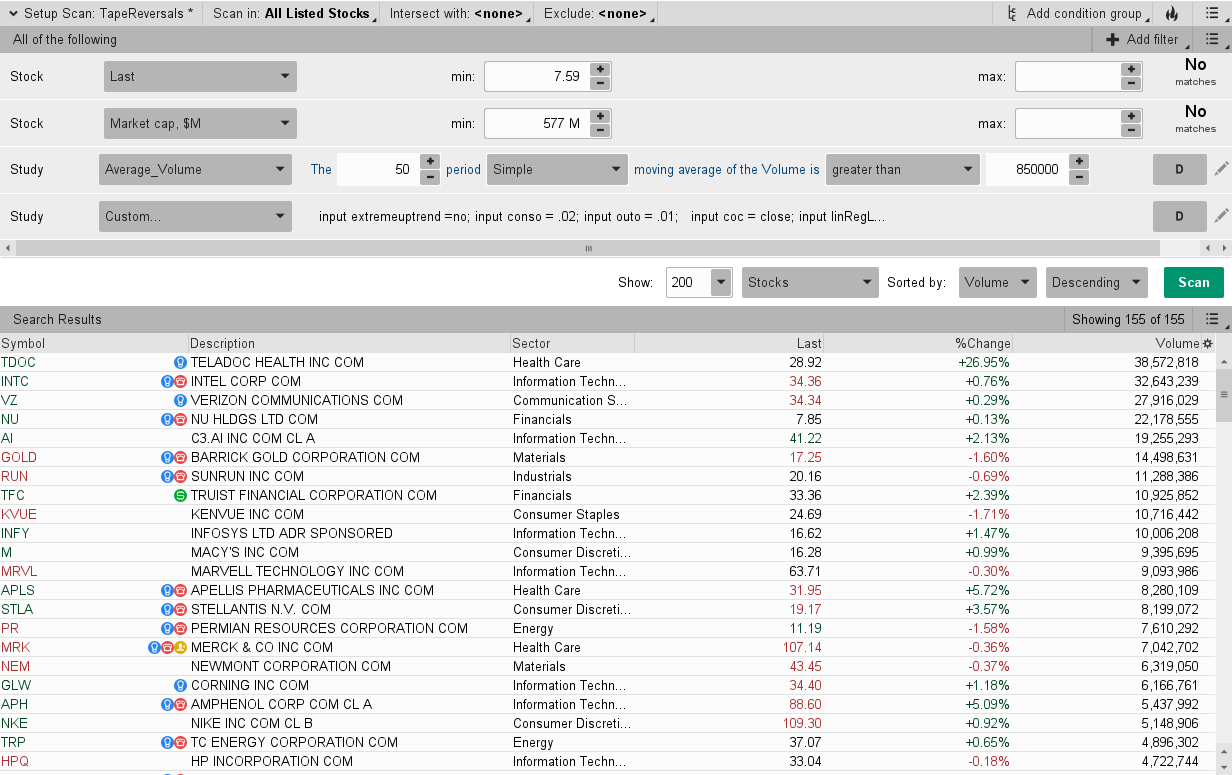Screen dimensions: 1232x775
Task: Open the Scan in All Listed Stocks dropdown
Action: point(293,14)
